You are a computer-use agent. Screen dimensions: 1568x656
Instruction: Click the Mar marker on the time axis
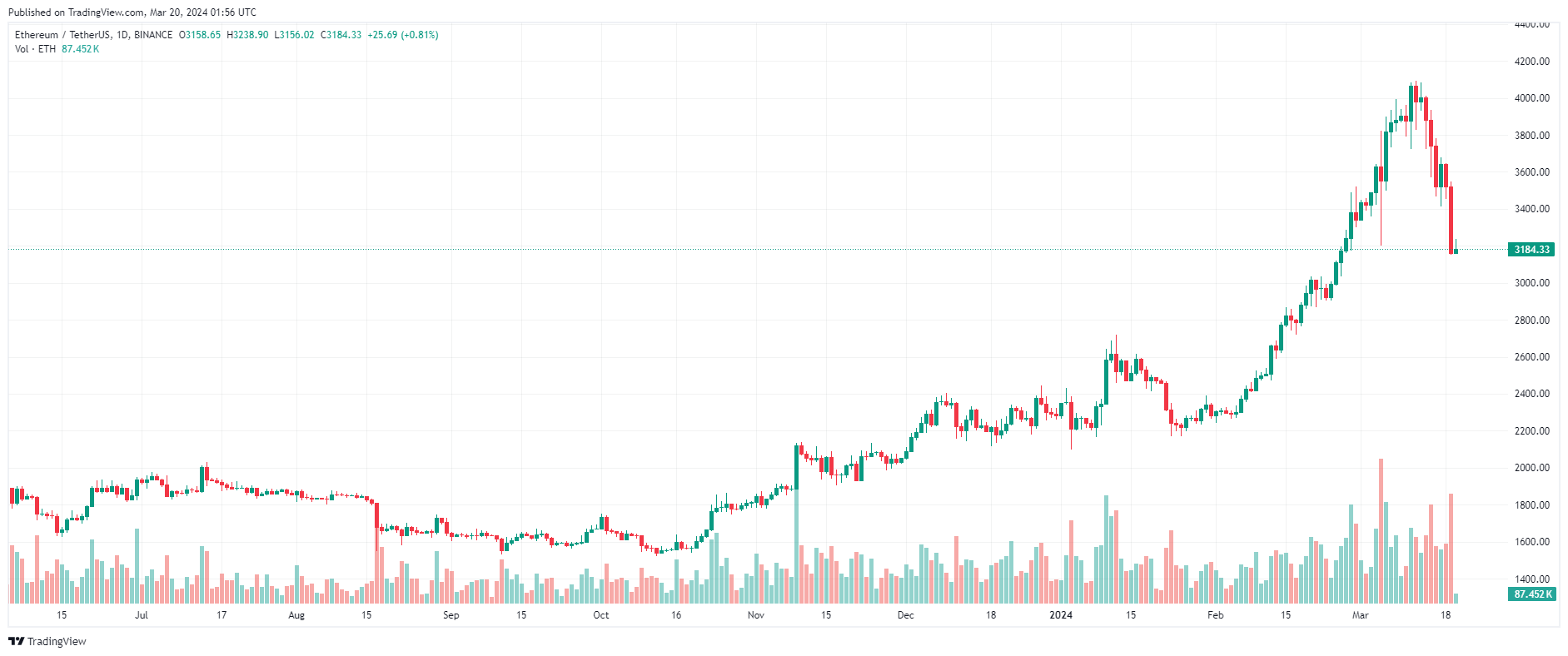pos(1360,615)
